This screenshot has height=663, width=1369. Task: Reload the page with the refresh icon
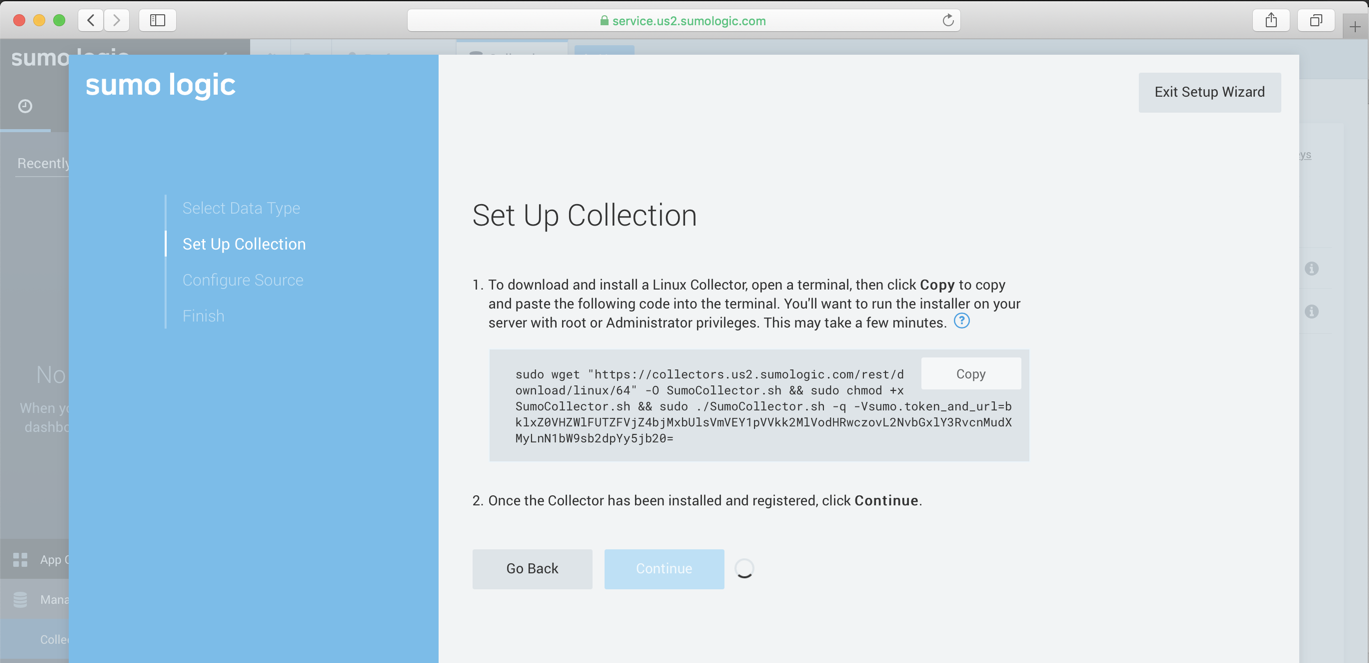pyautogui.click(x=947, y=20)
